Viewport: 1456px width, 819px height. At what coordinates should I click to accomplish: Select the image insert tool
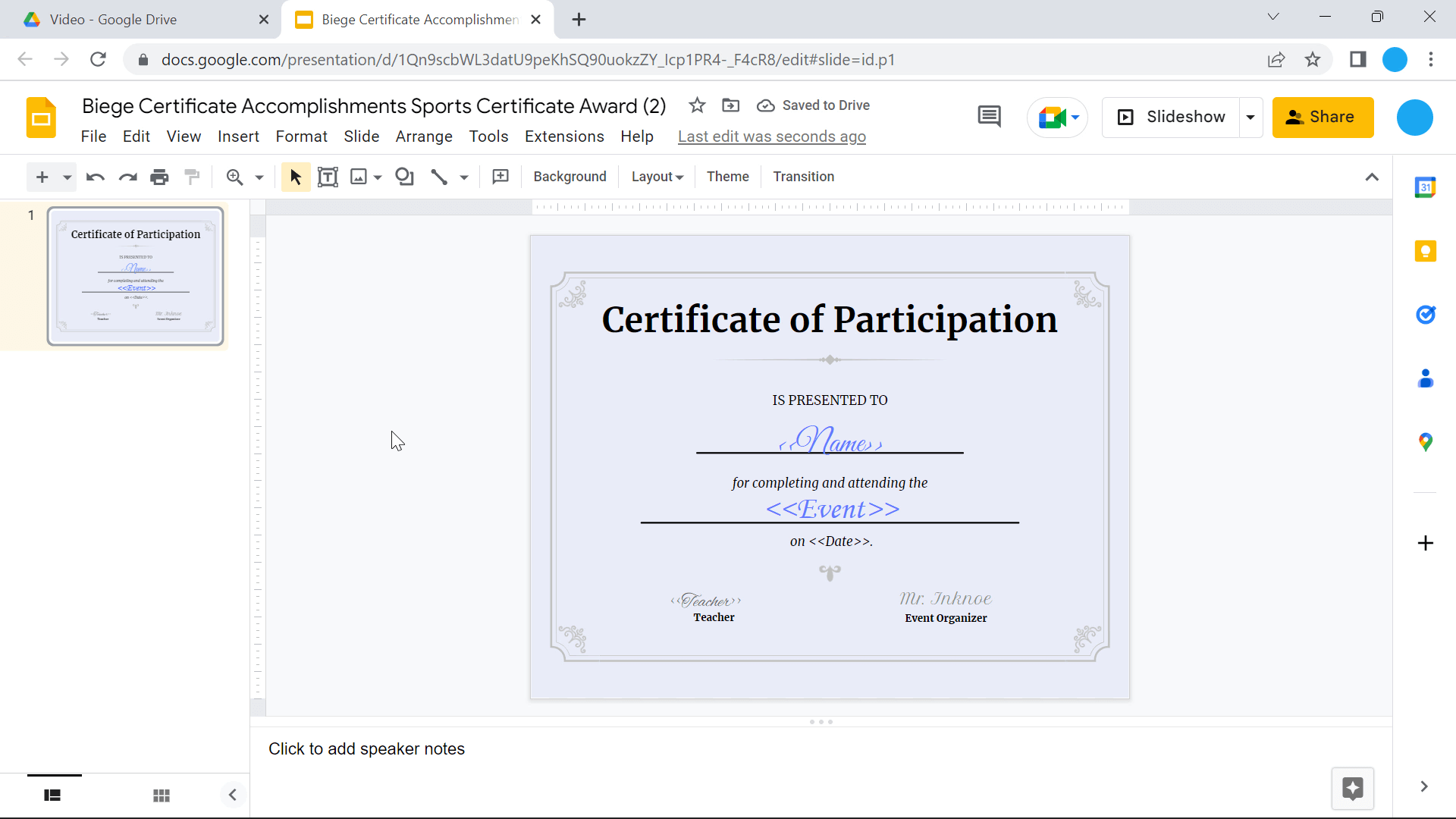[359, 177]
